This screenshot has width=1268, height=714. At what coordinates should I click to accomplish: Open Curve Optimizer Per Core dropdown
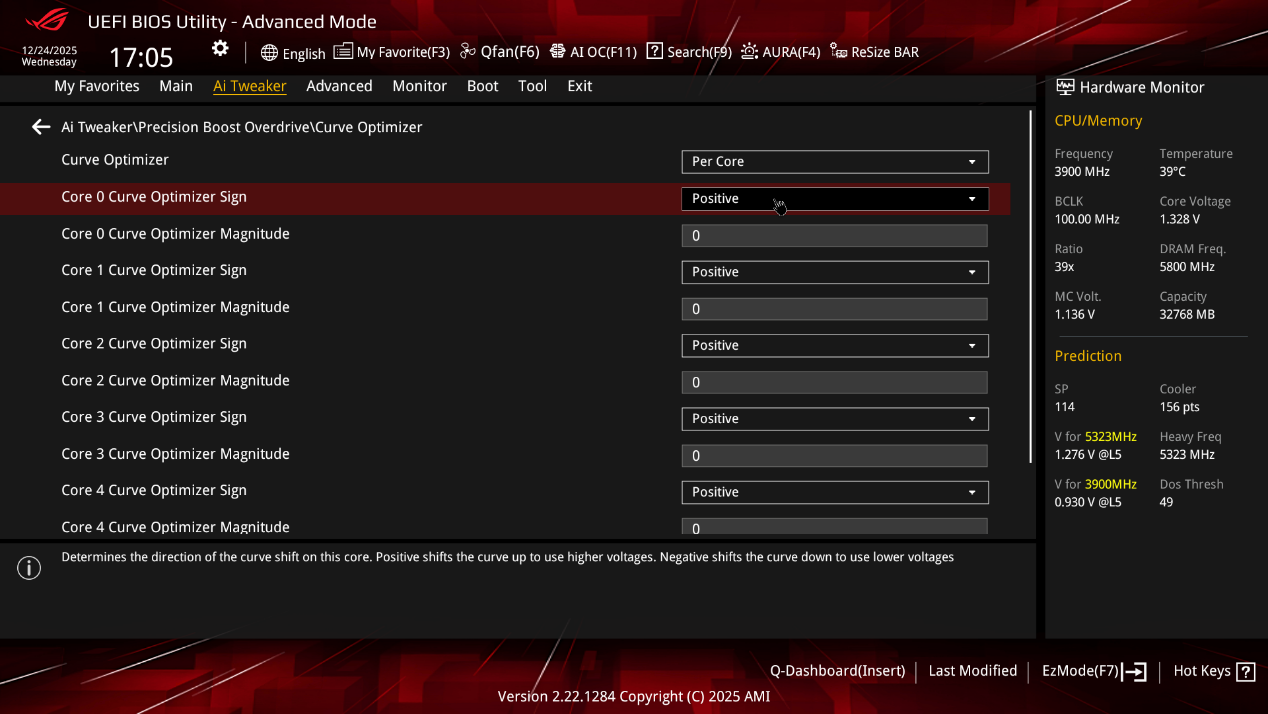click(x=835, y=162)
